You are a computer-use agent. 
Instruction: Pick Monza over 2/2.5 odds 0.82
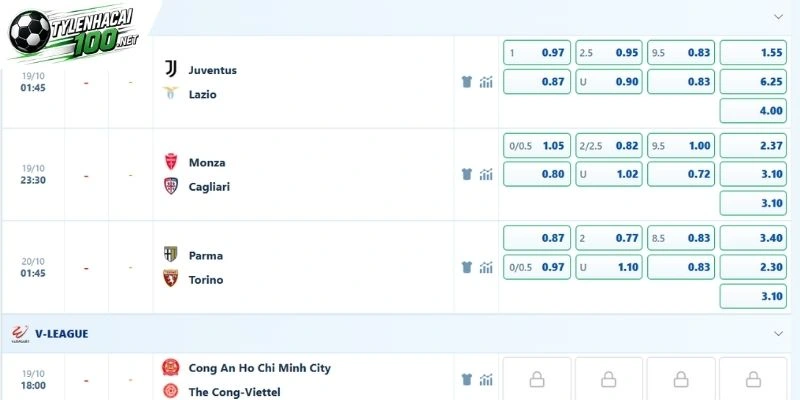pos(609,145)
